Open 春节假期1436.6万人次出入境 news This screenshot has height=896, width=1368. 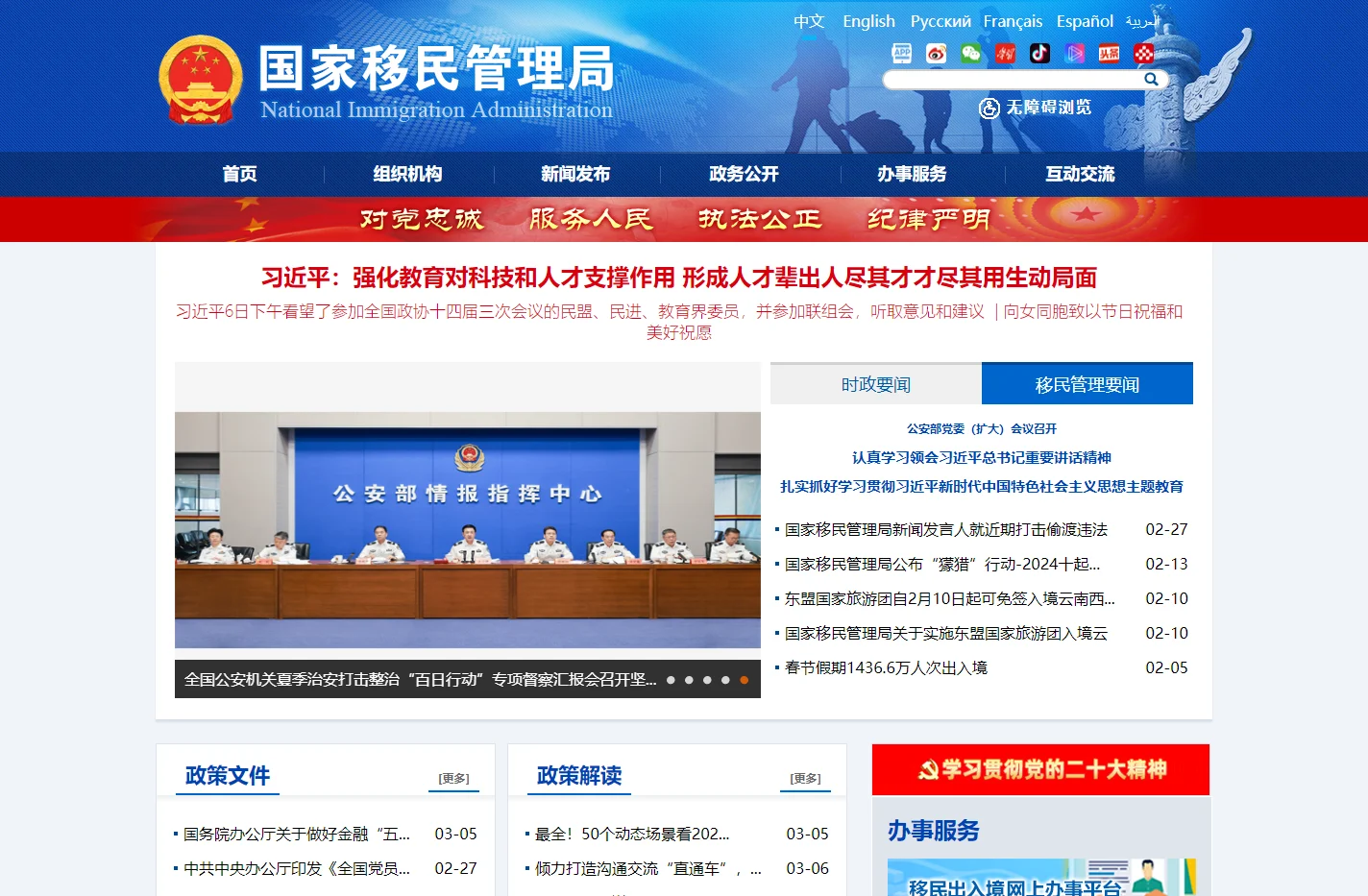[x=886, y=667]
